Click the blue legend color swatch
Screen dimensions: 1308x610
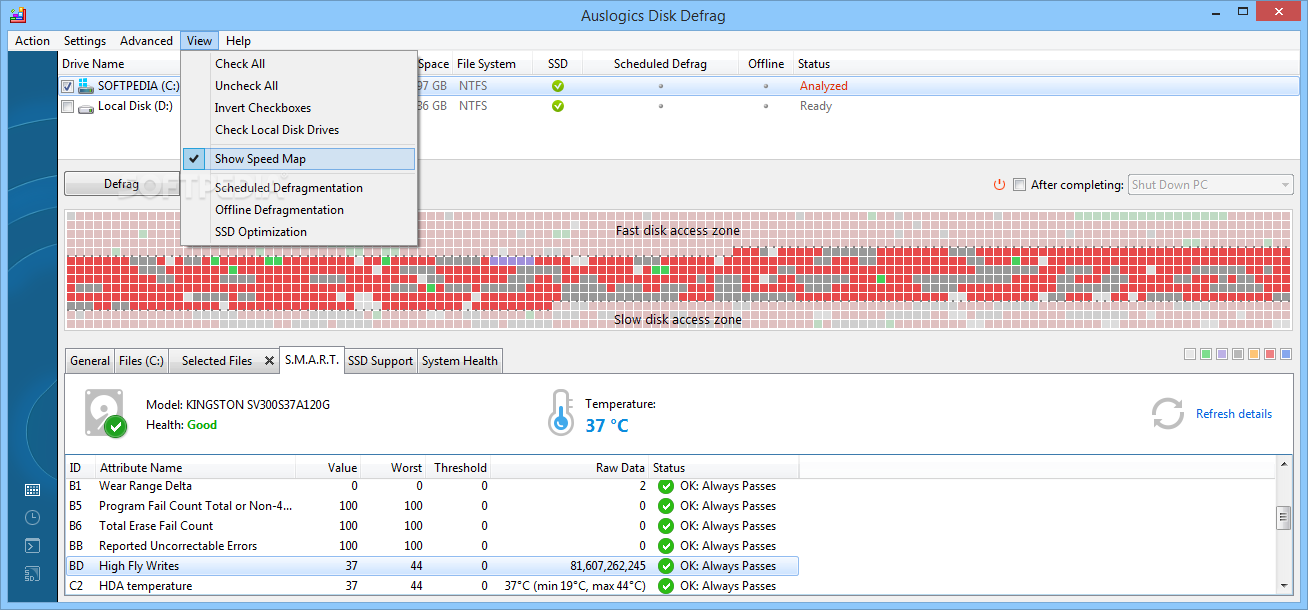[1286, 354]
